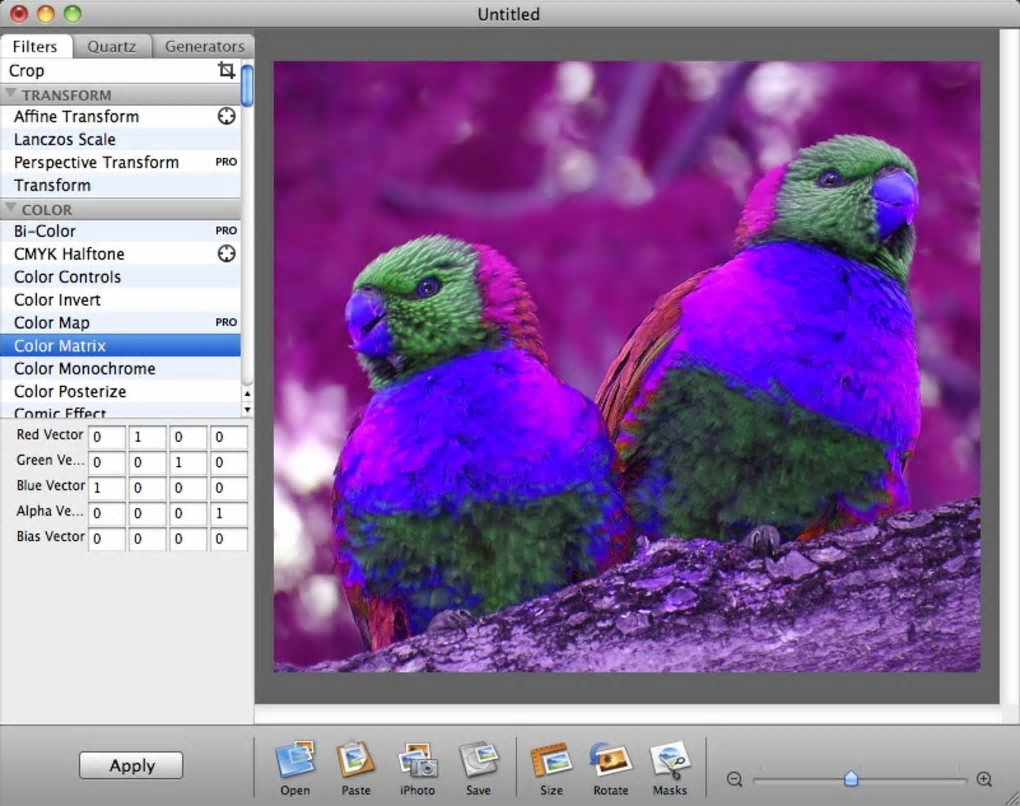Click the crop icon beside Crop
The height and width of the screenshot is (806, 1020).
tap(227, 70)
